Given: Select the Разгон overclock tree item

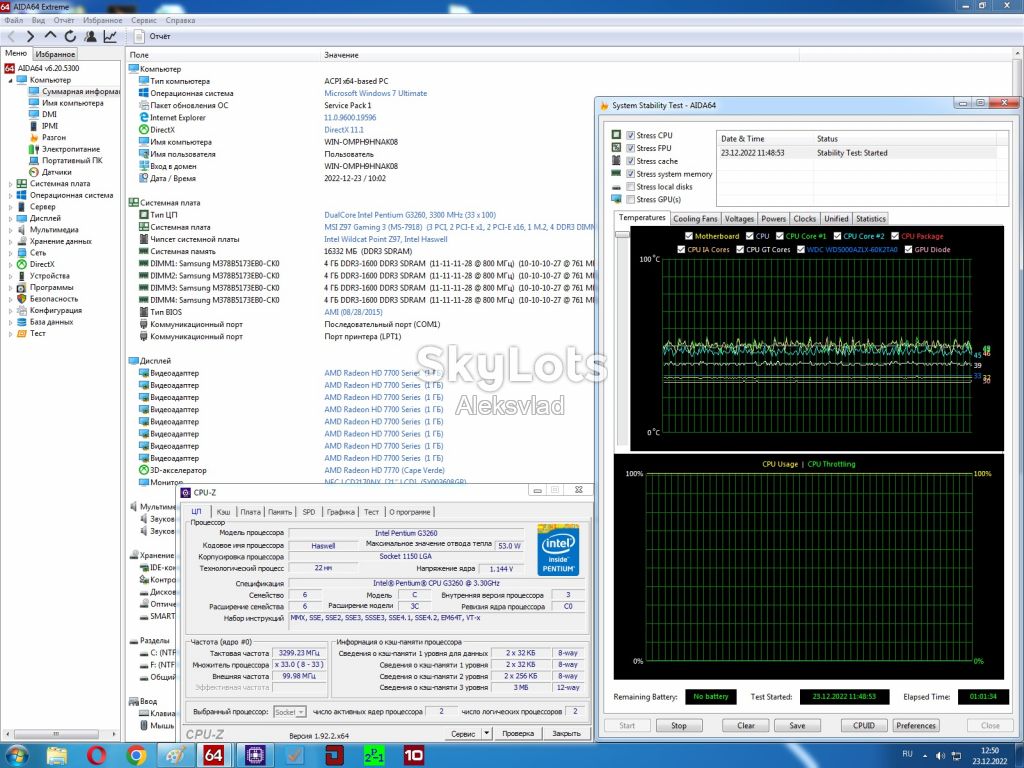Looking at the screenshot, I should [x=54, y=138].
